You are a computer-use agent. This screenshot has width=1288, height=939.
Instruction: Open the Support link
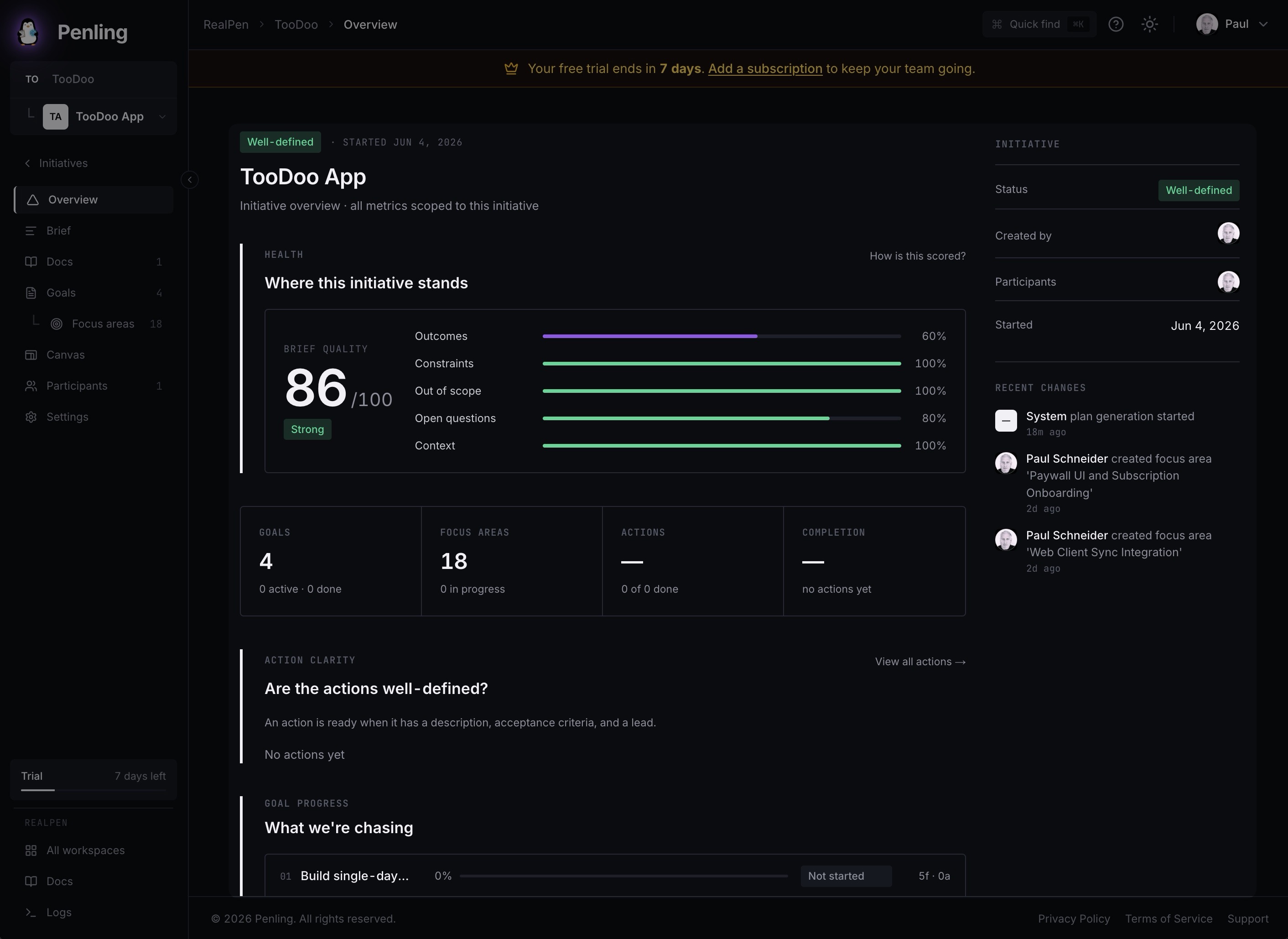coord(1248,919)
